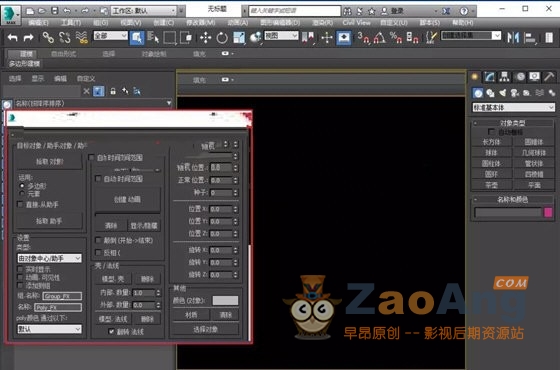Open the 默认 poly color dropdown
560x370 pixels.
(50, 329)
